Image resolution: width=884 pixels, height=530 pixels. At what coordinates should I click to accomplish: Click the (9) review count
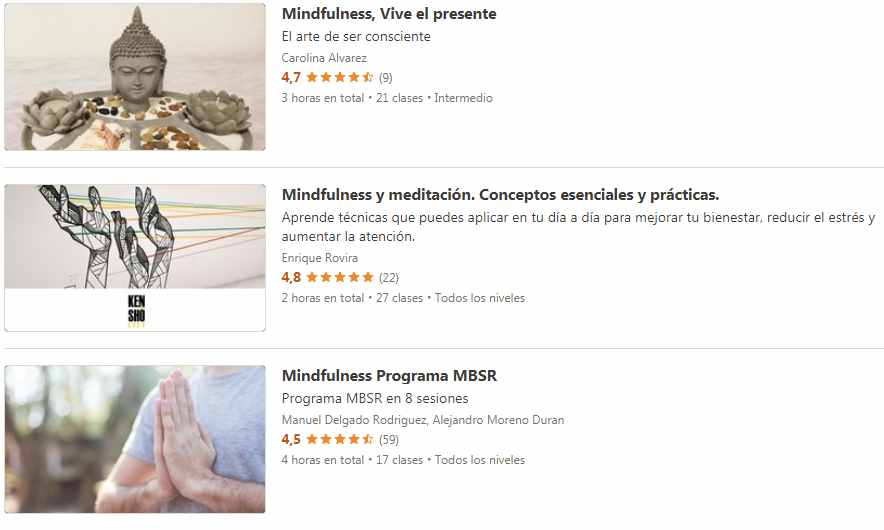(x=386, y=77)
